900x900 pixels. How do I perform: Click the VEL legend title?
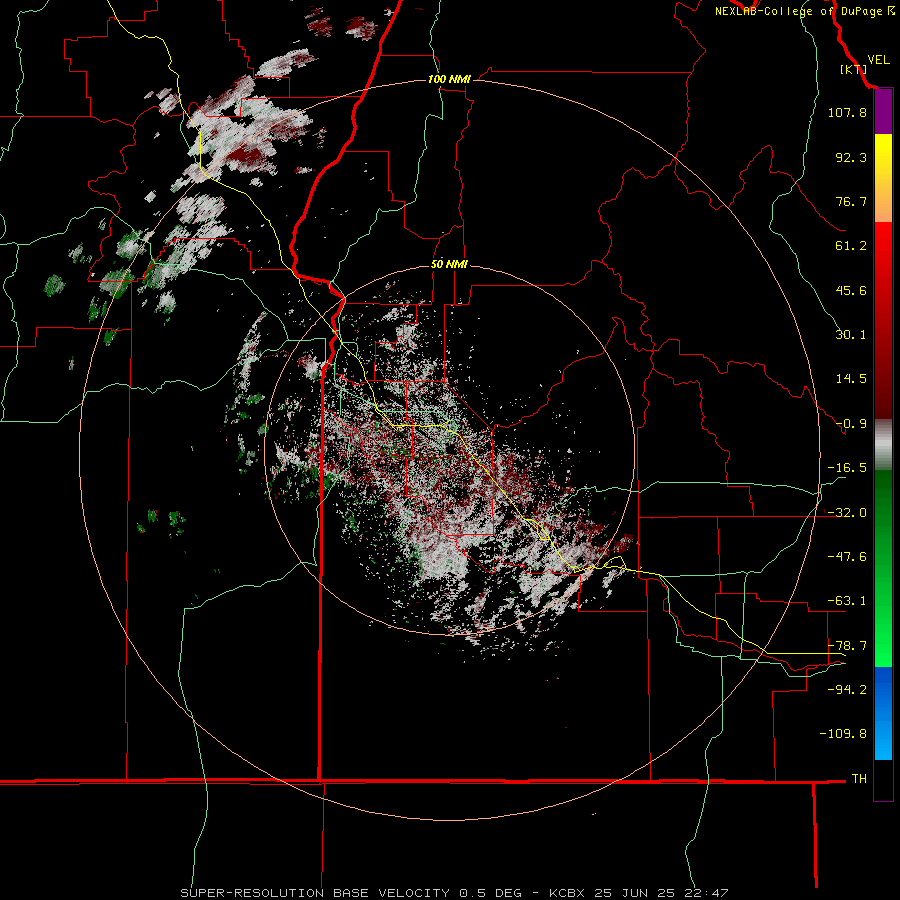click(878, 60)
